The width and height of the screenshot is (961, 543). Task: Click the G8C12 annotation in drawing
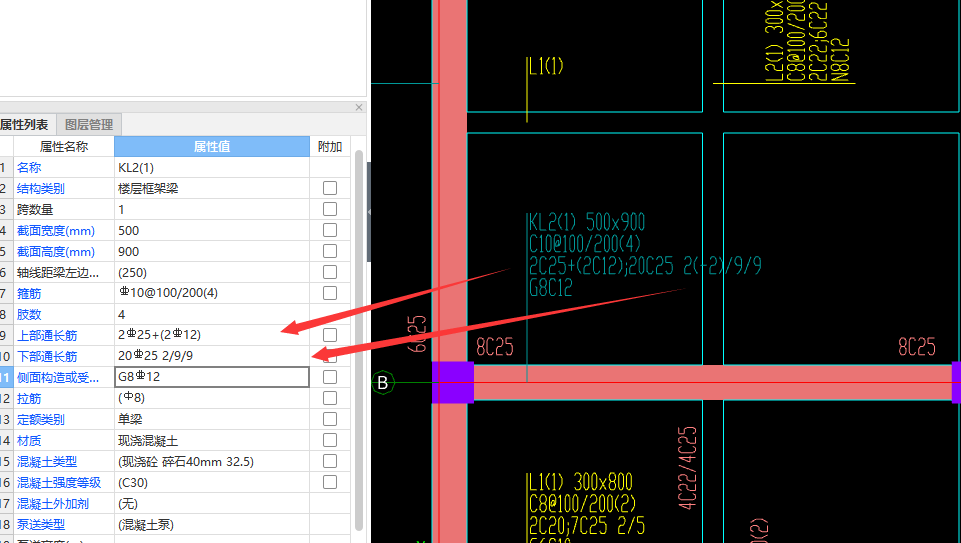(550, 287)
